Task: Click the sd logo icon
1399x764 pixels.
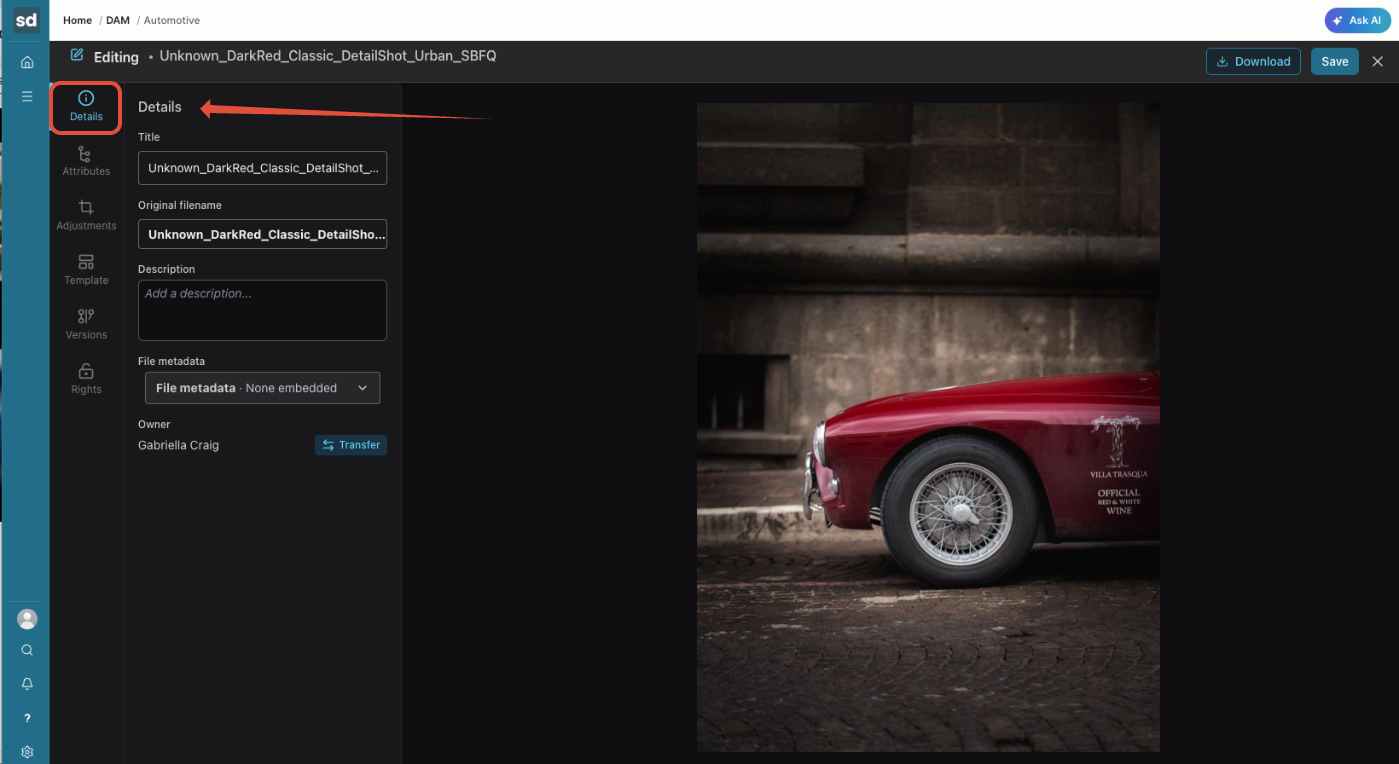Action: 26,20
